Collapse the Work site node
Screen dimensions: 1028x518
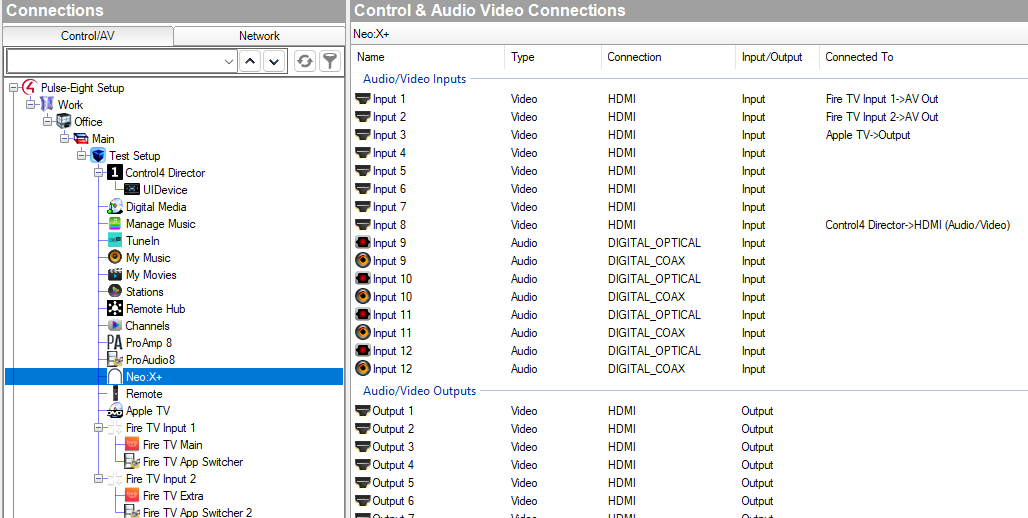coord(30,104)
